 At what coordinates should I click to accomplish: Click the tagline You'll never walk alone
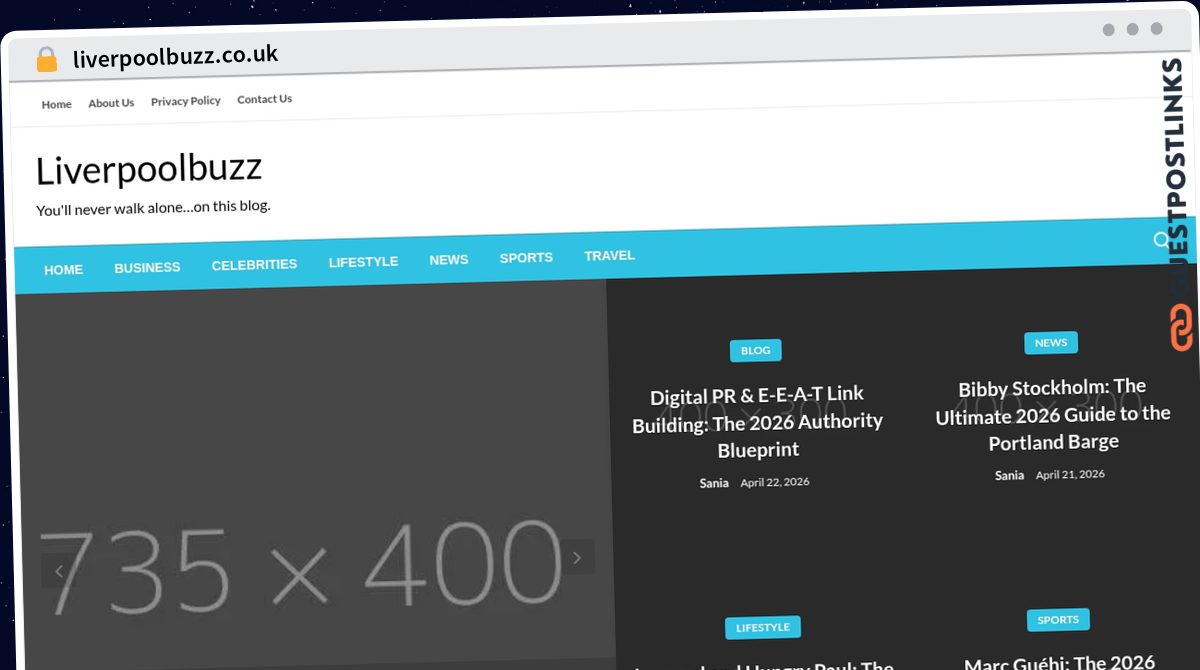point(153,208)
